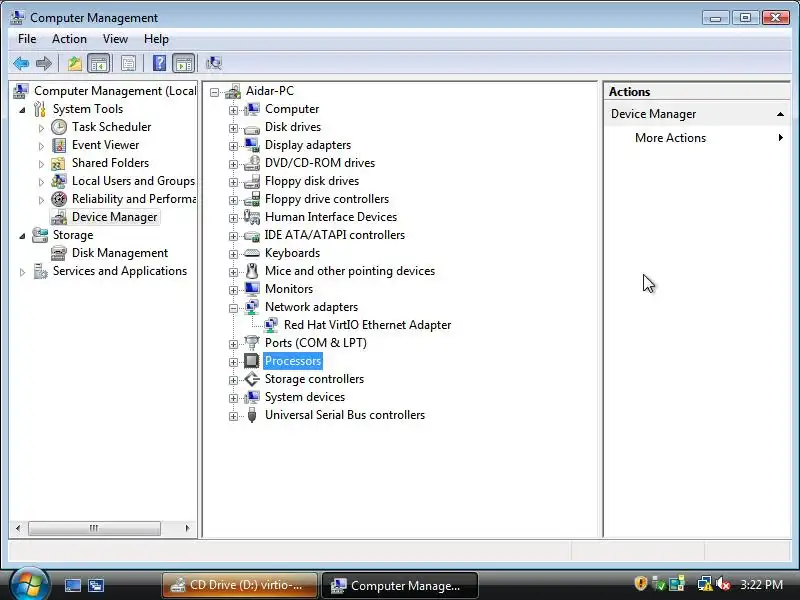Click the Human Interface Devices icon
Screen dimensions: 800x600
click(252, 217)
